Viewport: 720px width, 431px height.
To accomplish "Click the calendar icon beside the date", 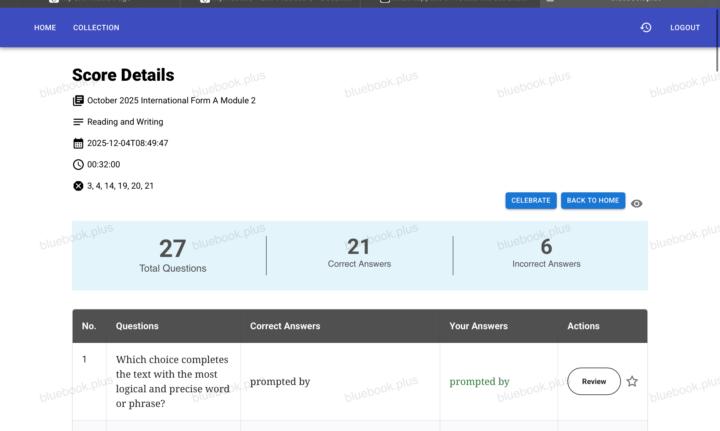I will point(78,143).
